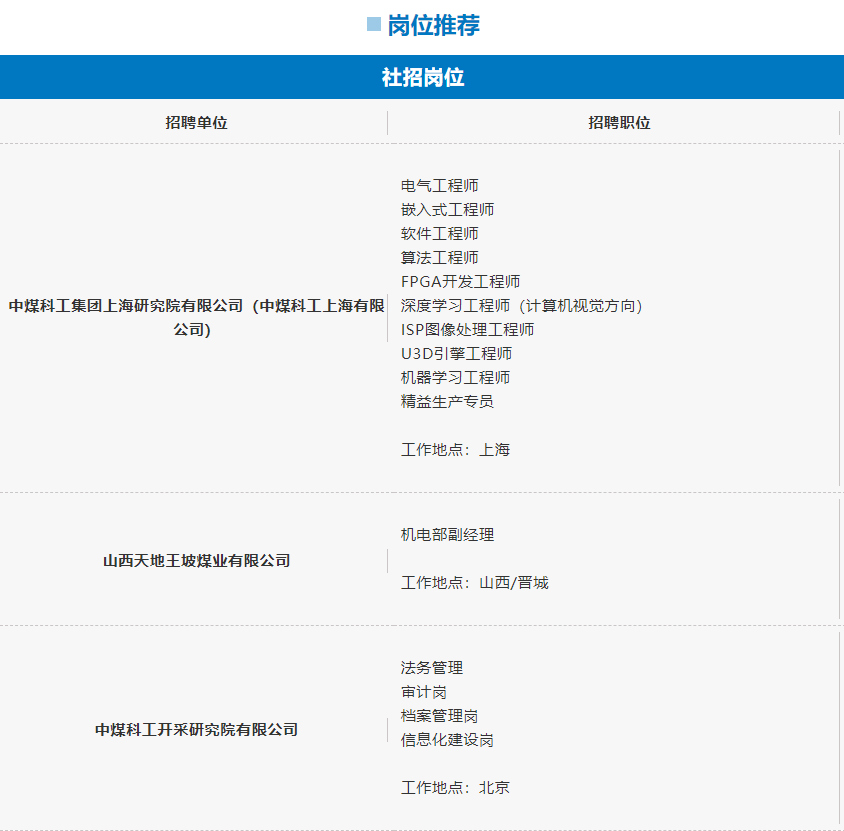Click 嵌入式工程师 job title

[447, 210]
